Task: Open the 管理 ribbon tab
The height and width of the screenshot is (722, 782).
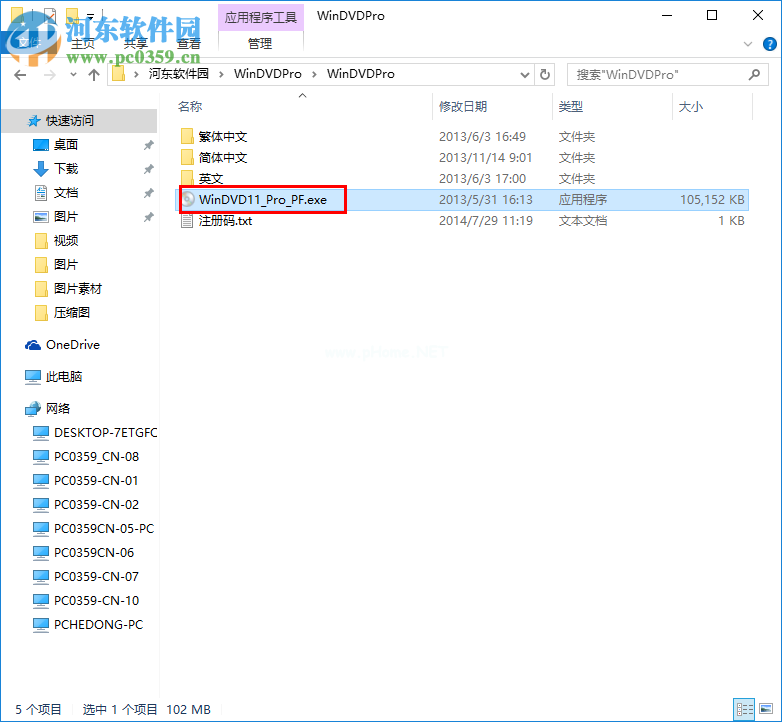Action: click(x=260, y=44)
